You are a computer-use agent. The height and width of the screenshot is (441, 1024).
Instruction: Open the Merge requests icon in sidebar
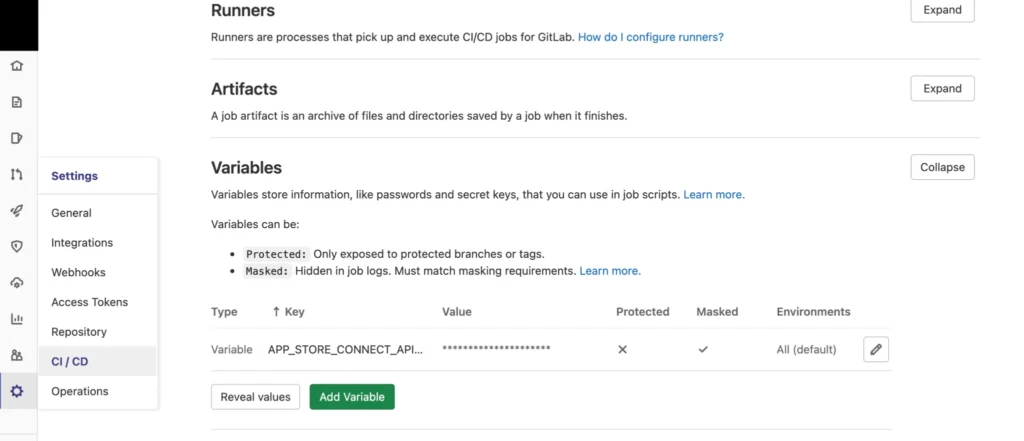click(17, 174)
